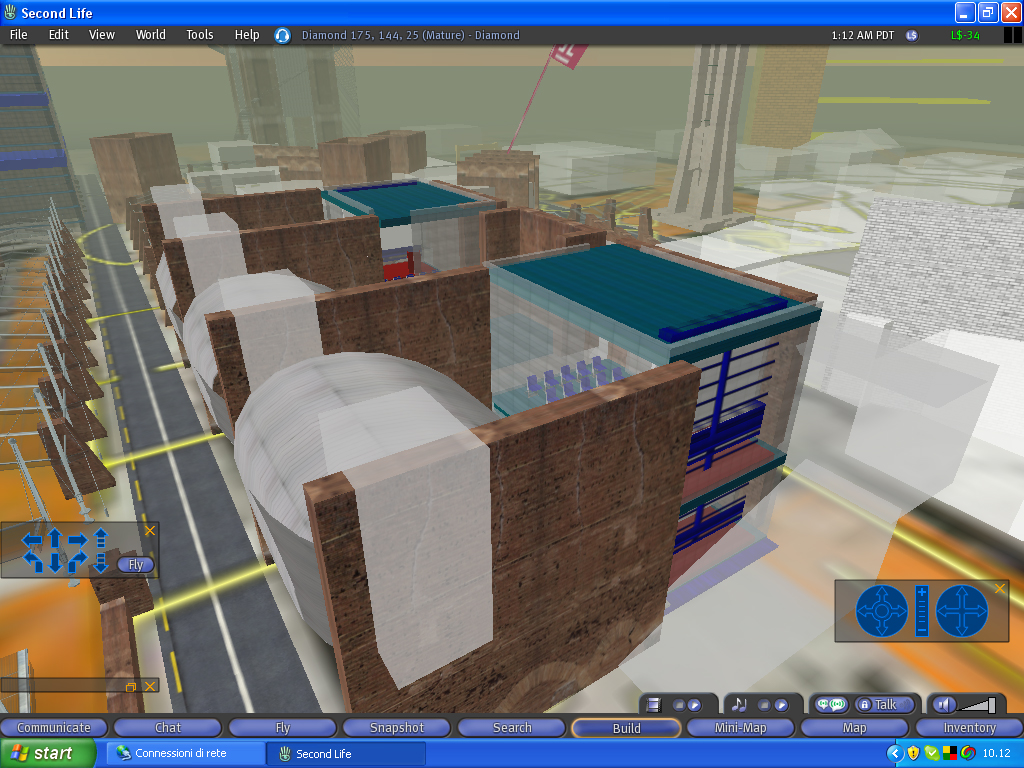Open the World menu

pos(151,35)
